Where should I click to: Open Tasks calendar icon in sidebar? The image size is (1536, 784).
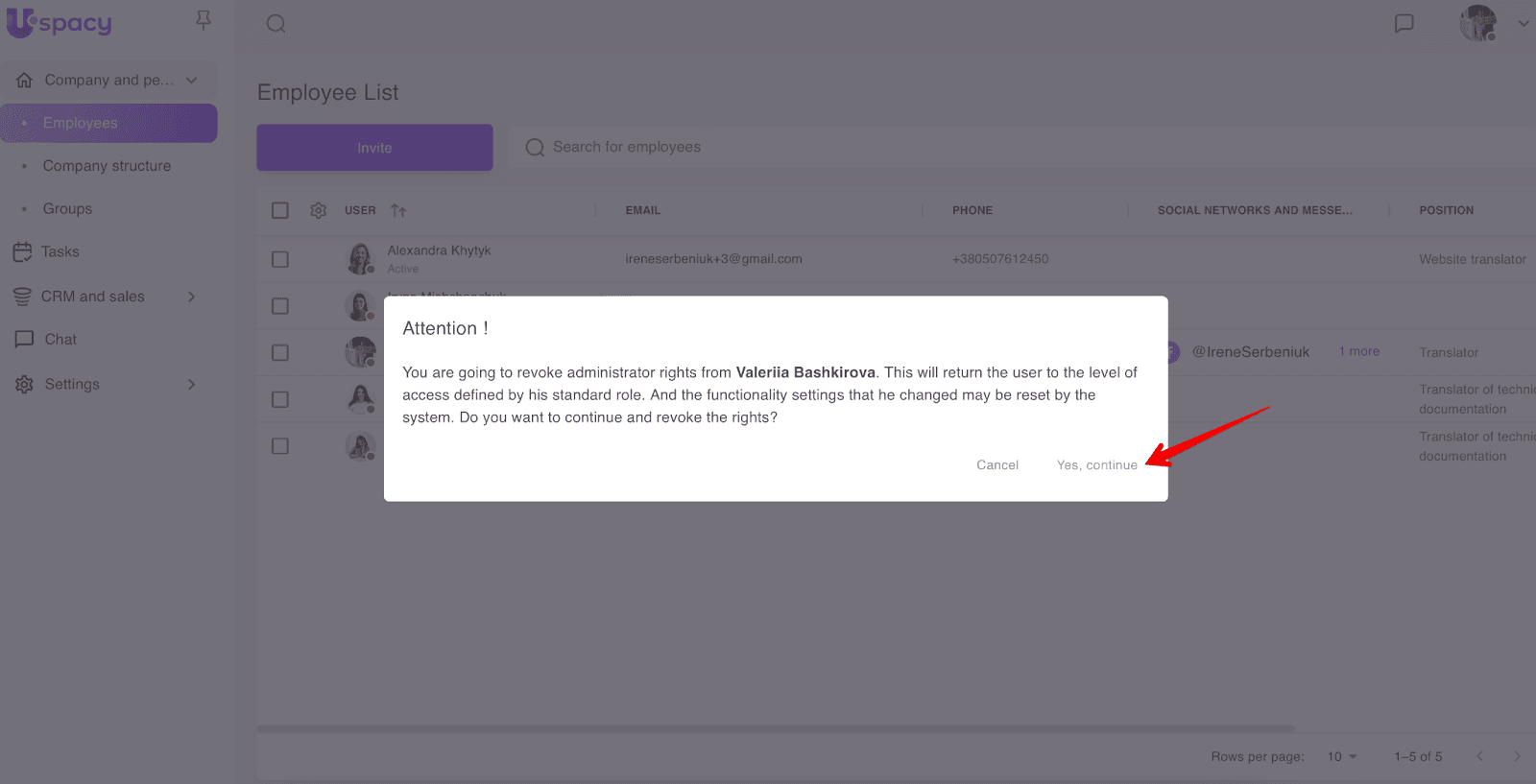pos(23,252)
